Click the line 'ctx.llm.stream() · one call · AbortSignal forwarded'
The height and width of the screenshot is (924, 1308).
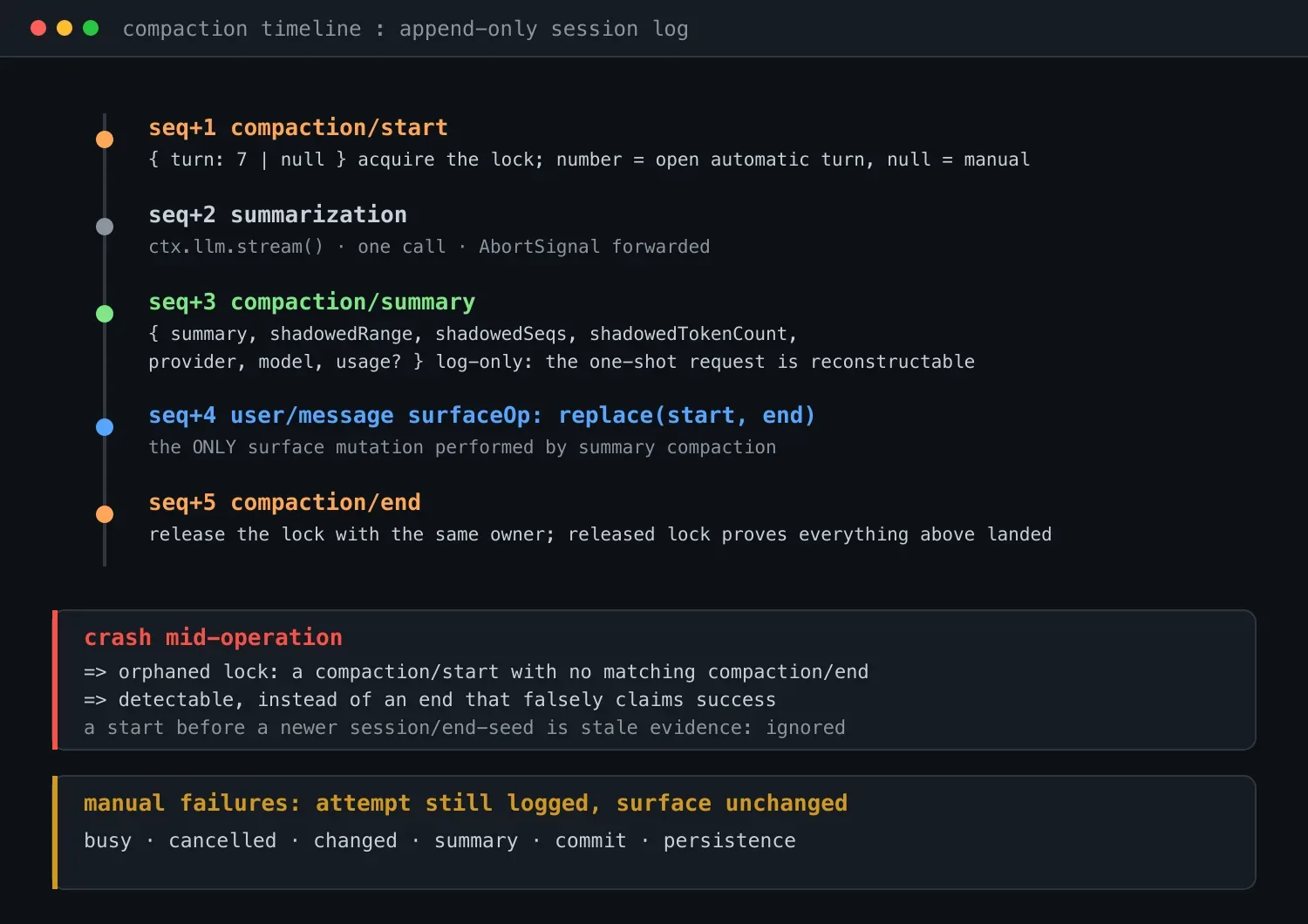[x=429, y=247]
